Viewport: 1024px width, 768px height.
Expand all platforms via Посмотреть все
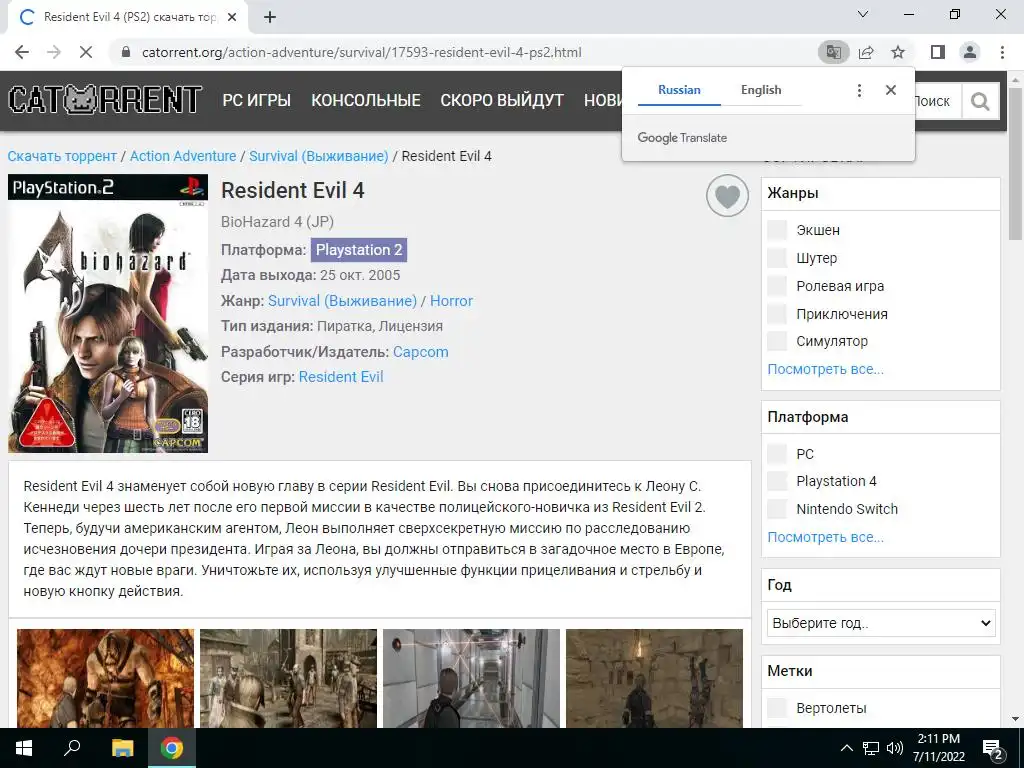[825, 537]
